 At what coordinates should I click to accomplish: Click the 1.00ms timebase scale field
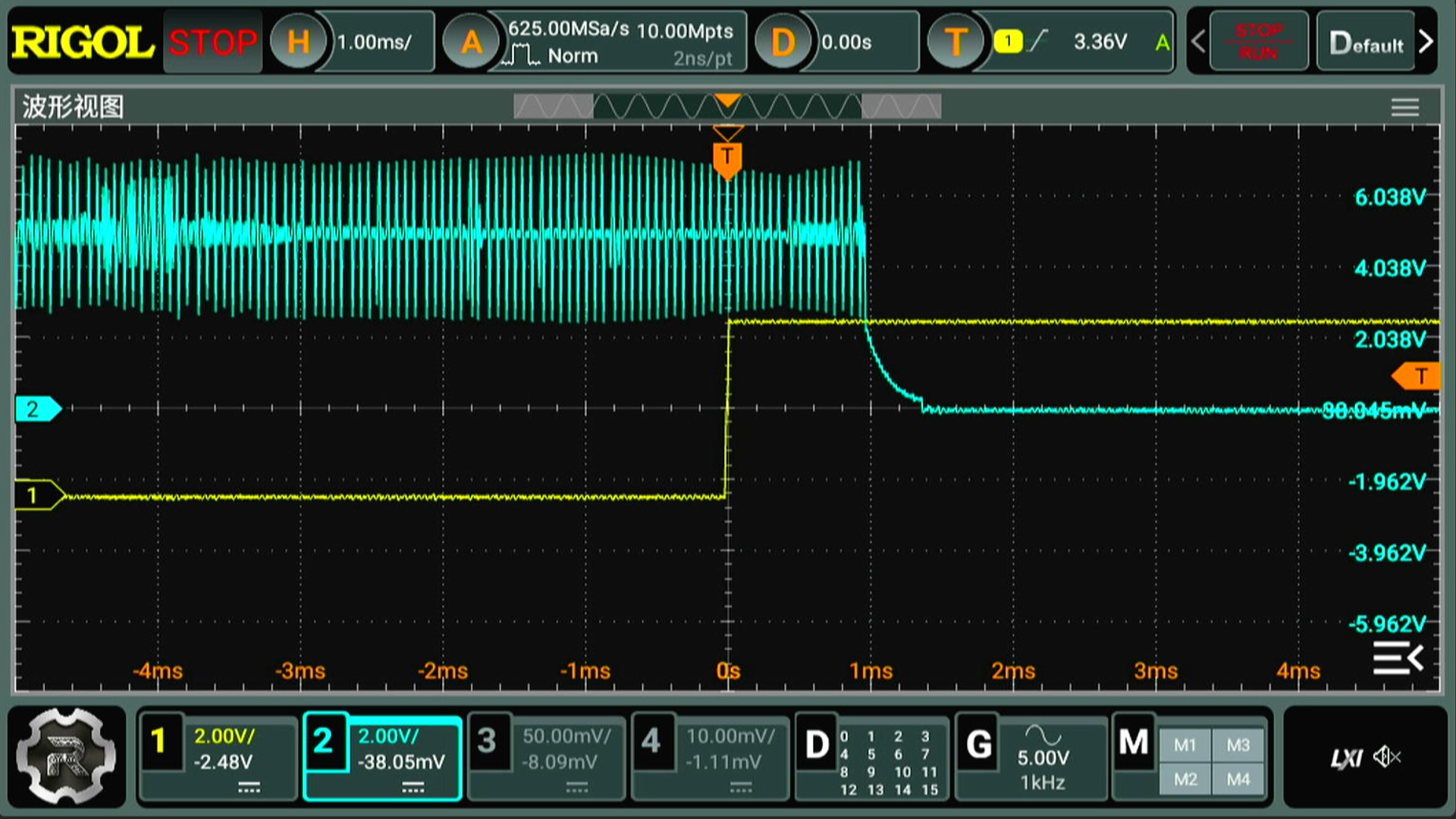click(x=375, y=42)
